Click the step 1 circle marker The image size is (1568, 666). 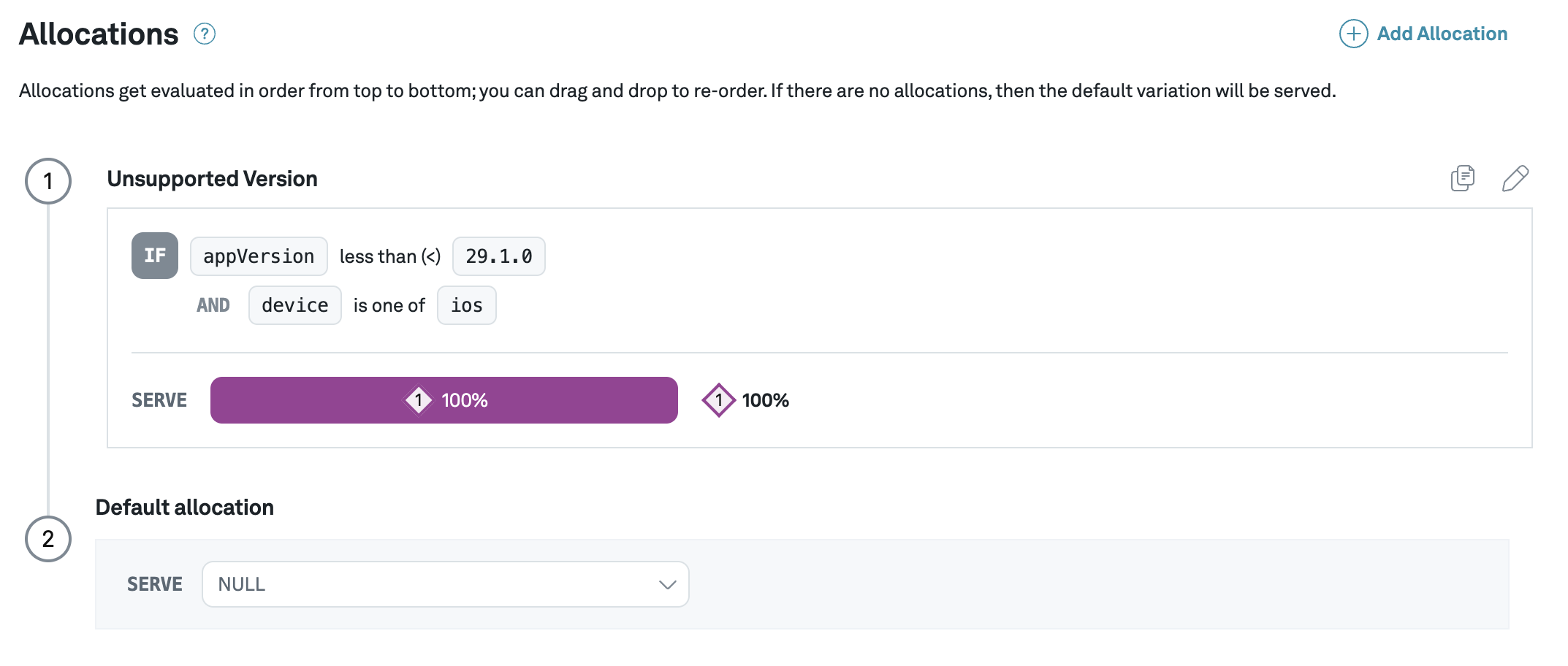click(x=48, y=181)
